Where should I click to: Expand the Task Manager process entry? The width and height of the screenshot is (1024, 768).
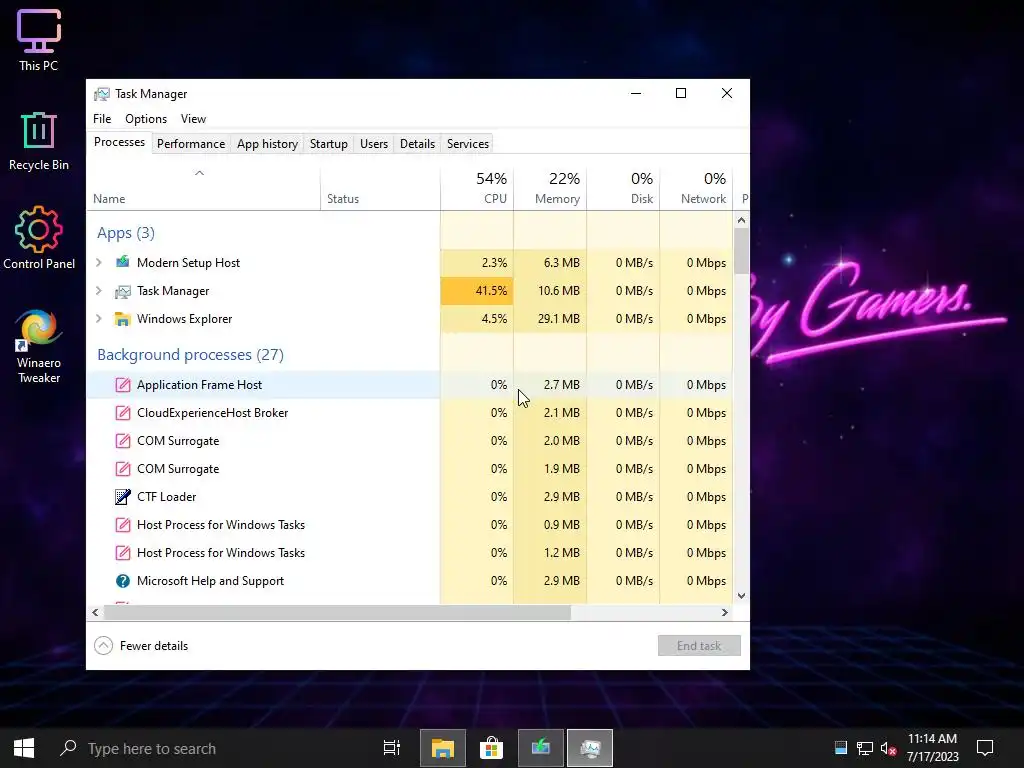pos(99,291)
